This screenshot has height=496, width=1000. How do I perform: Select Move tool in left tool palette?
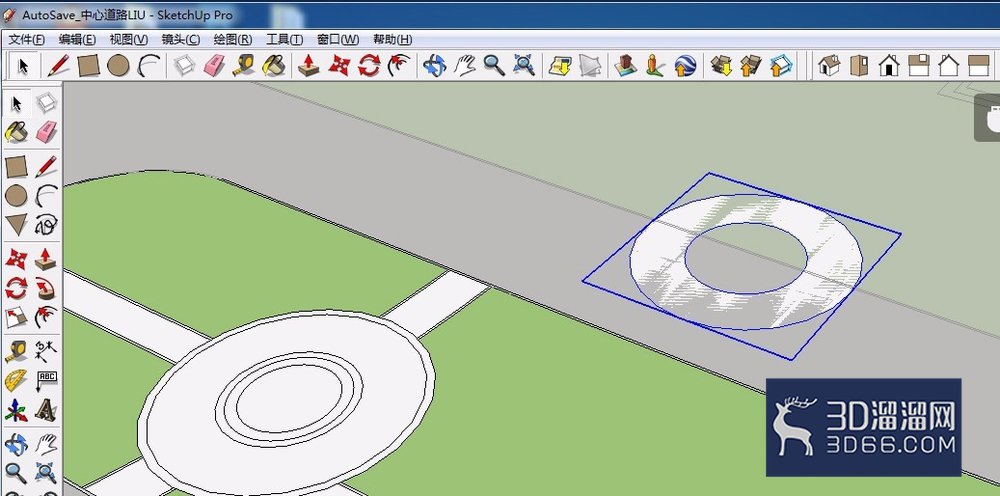[16, 259]
